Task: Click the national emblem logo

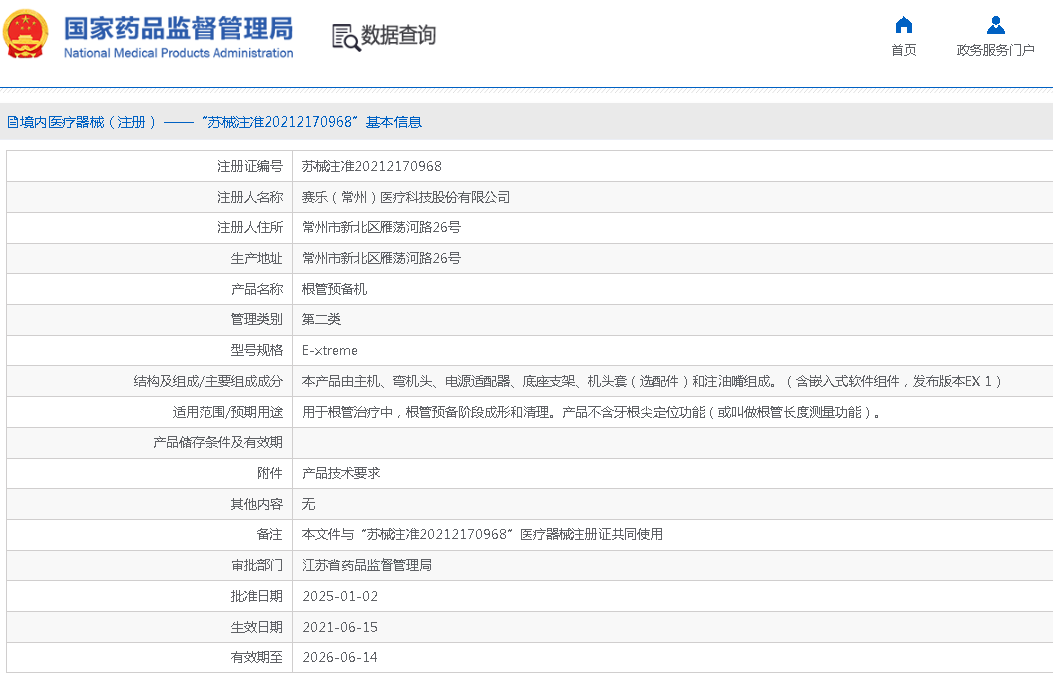Action: tap(26, 34)
